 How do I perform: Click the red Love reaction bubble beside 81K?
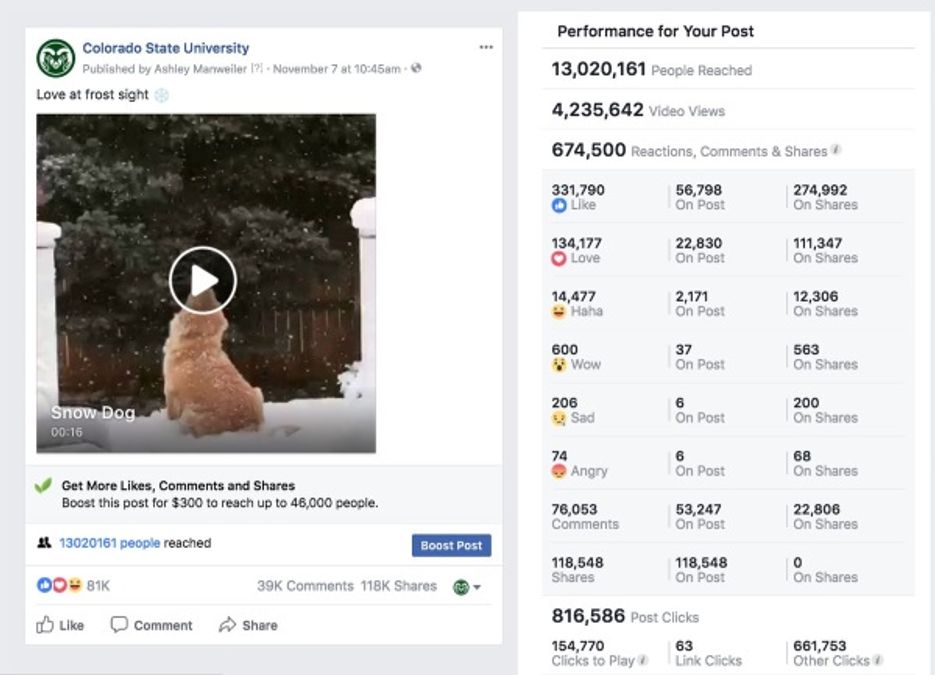tap(59, 585)
